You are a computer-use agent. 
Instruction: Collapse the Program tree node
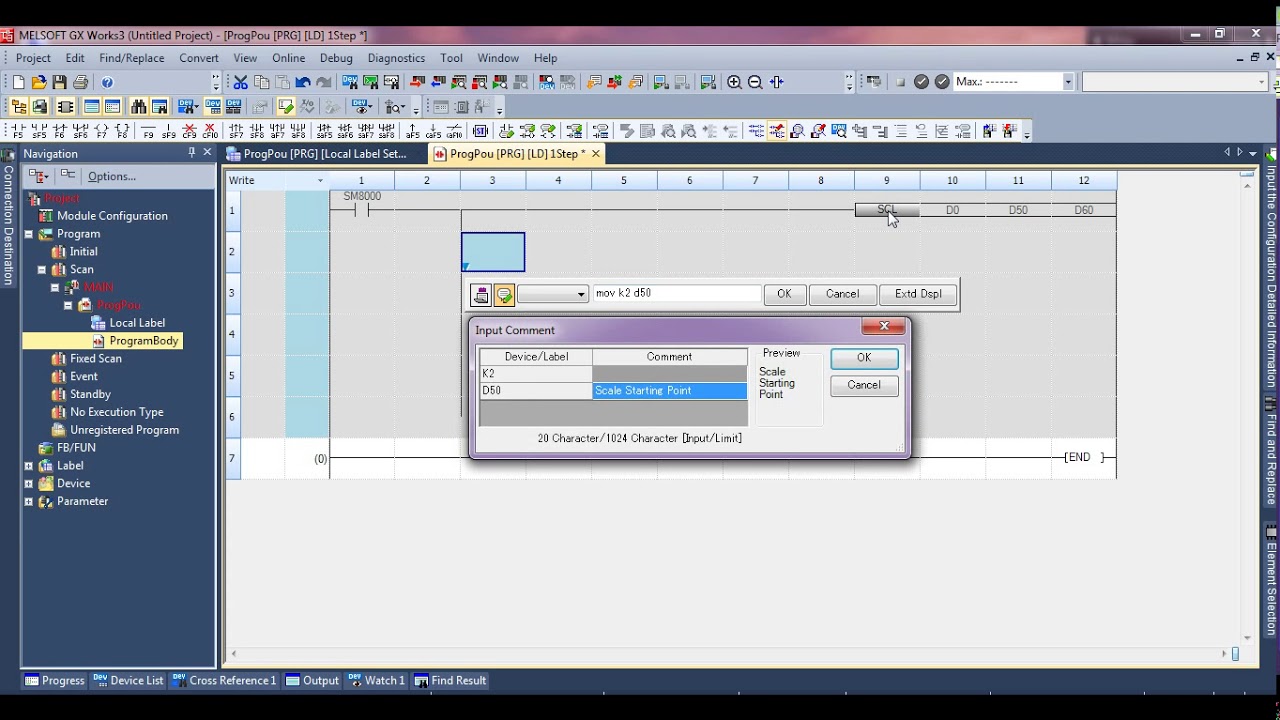28,234
